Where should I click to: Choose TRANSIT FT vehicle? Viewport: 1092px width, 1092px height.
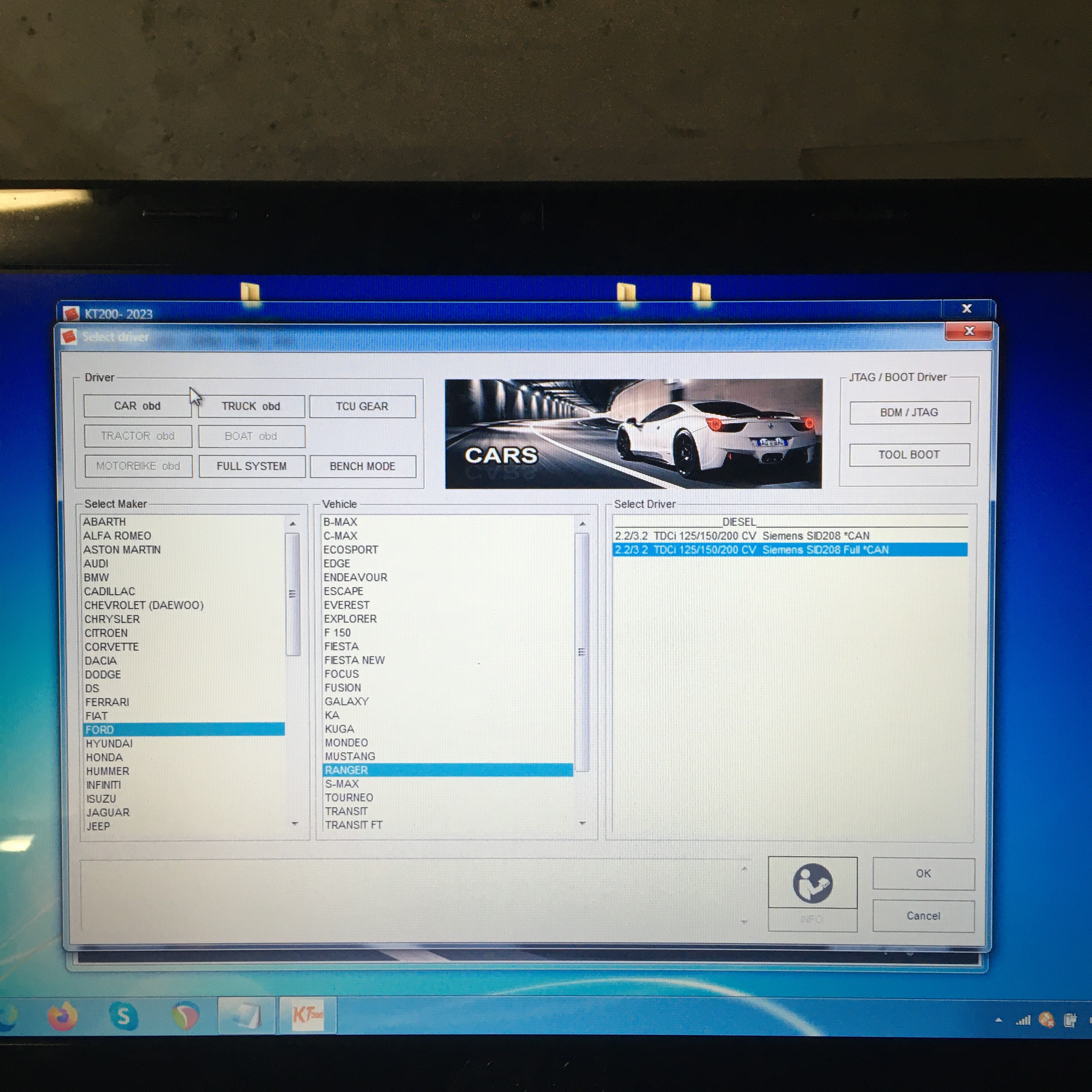[354, 825]
